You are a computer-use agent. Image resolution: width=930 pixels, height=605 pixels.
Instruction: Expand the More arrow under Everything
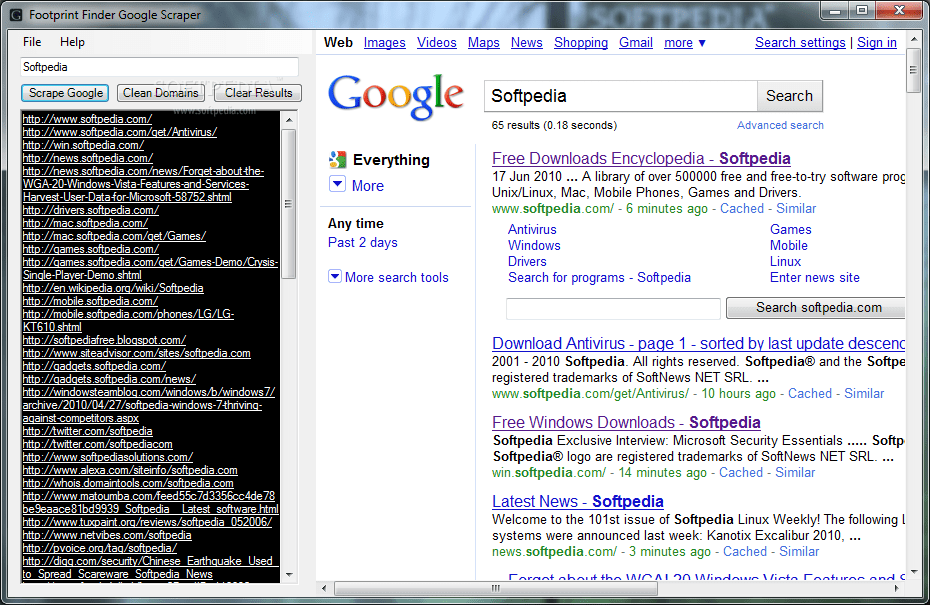[x=337, y=184]
